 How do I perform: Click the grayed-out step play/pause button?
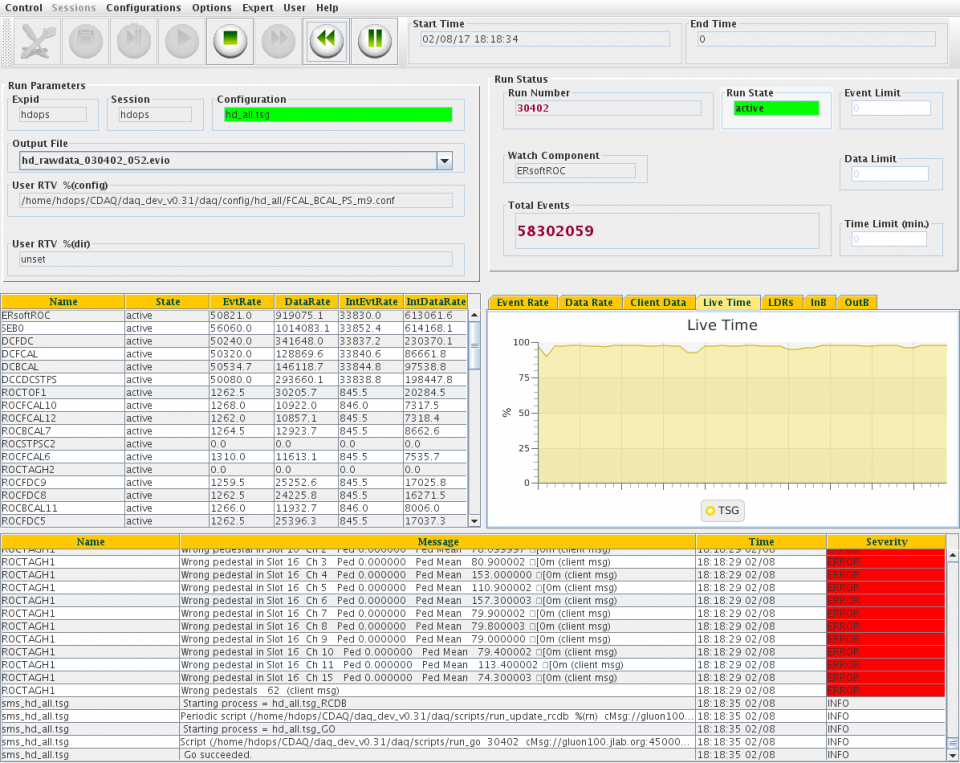[x=133, y=40]
